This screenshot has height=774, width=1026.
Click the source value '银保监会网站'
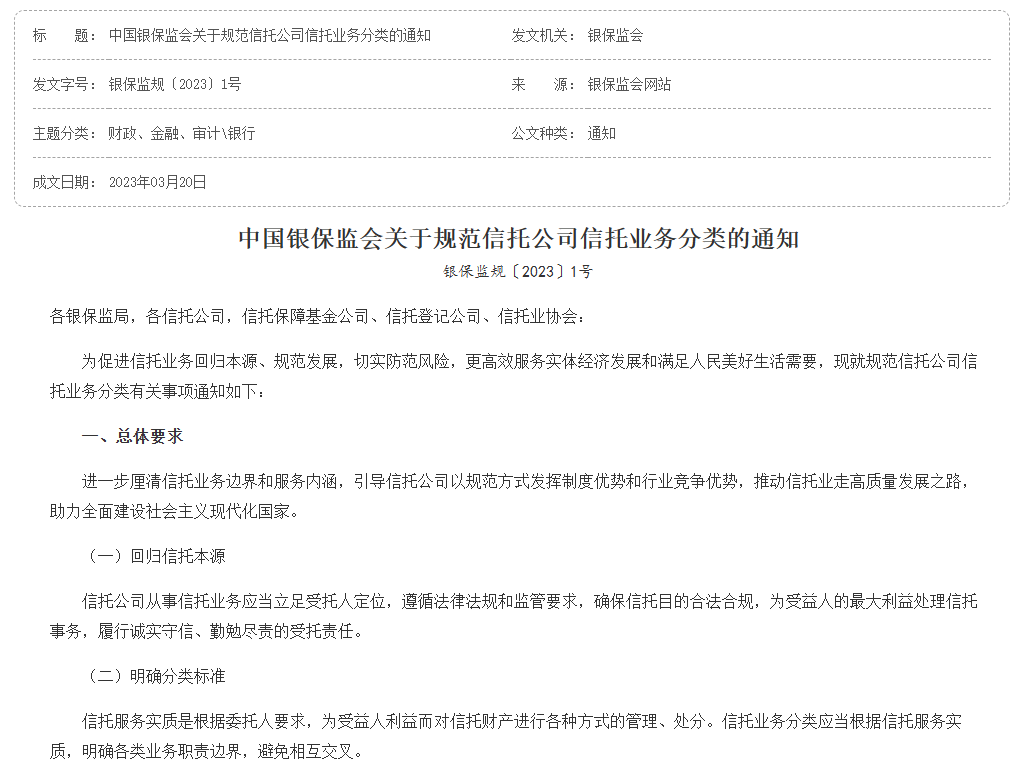click(x=629, y=84)
